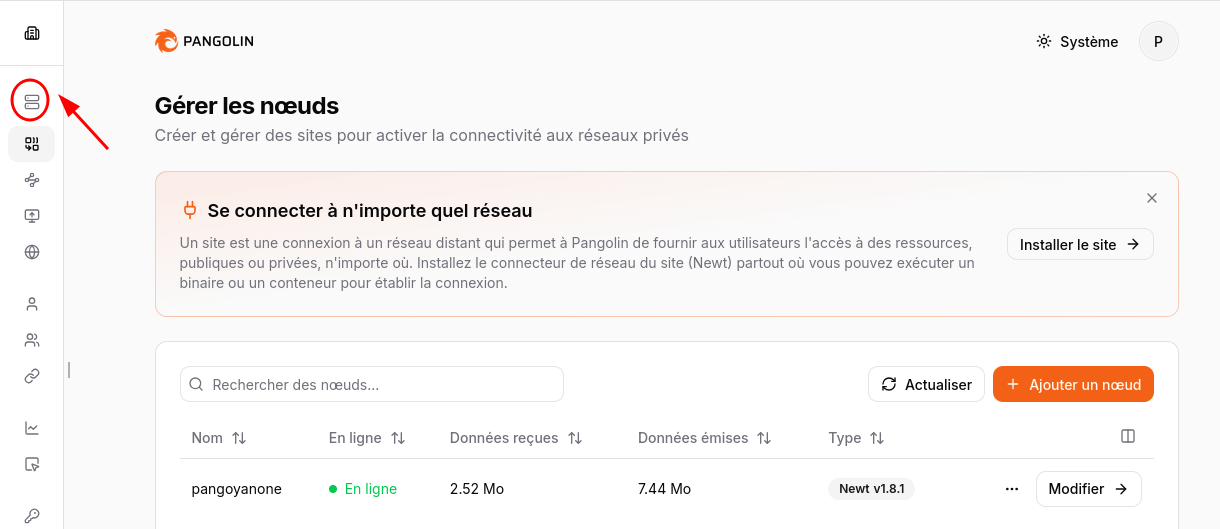Toggle the Système theme switcher
The image size is (1220, 529).
click(1077, 42)
